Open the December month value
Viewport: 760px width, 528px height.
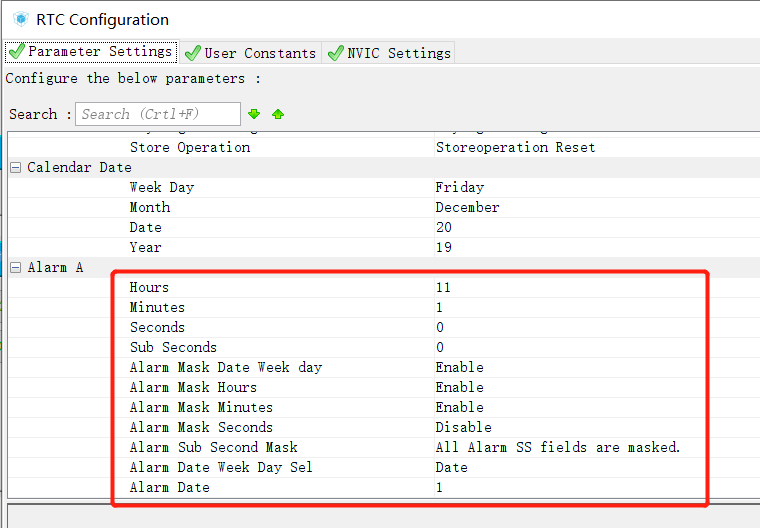point(467,208)
